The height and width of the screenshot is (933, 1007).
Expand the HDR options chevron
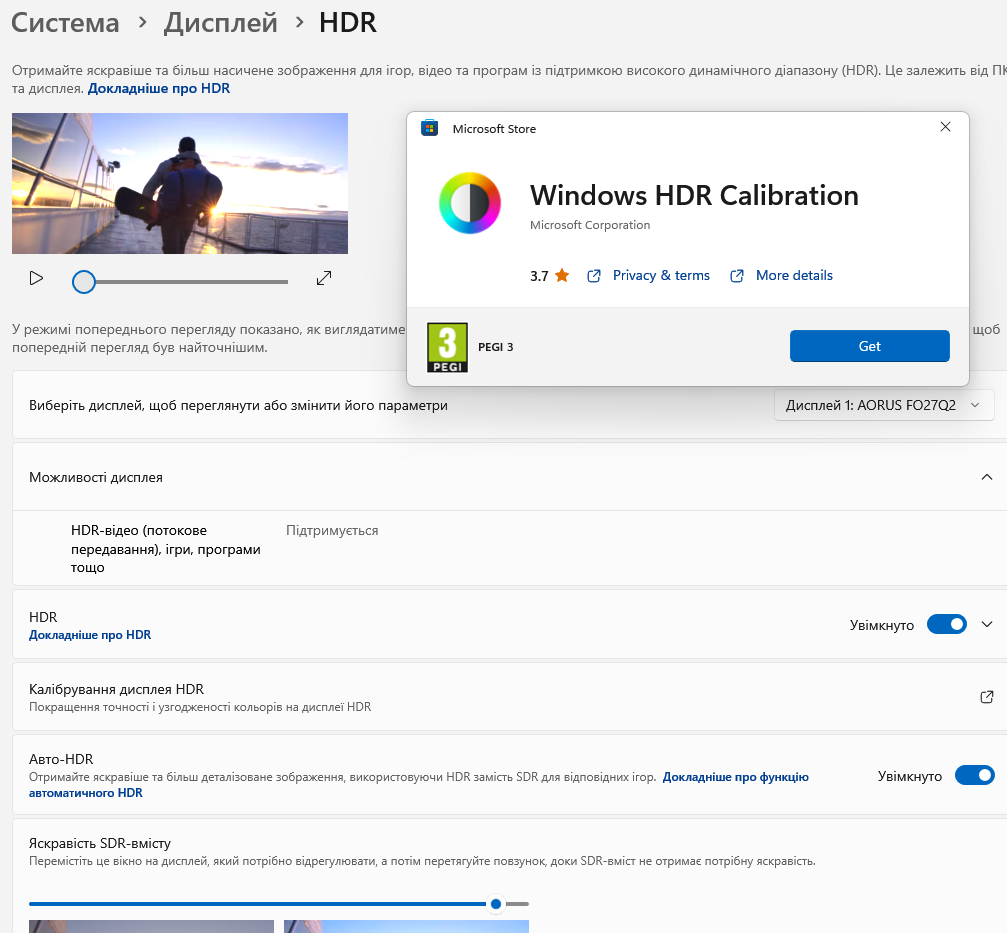coord(986,624)
